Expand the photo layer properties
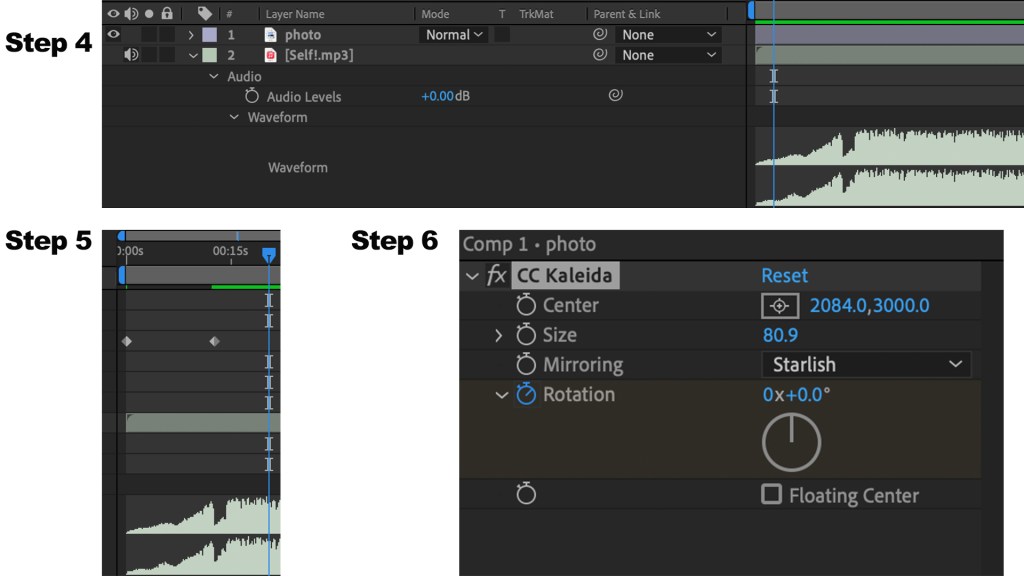The image size is (1024, 576). click(x=191, y=35)
